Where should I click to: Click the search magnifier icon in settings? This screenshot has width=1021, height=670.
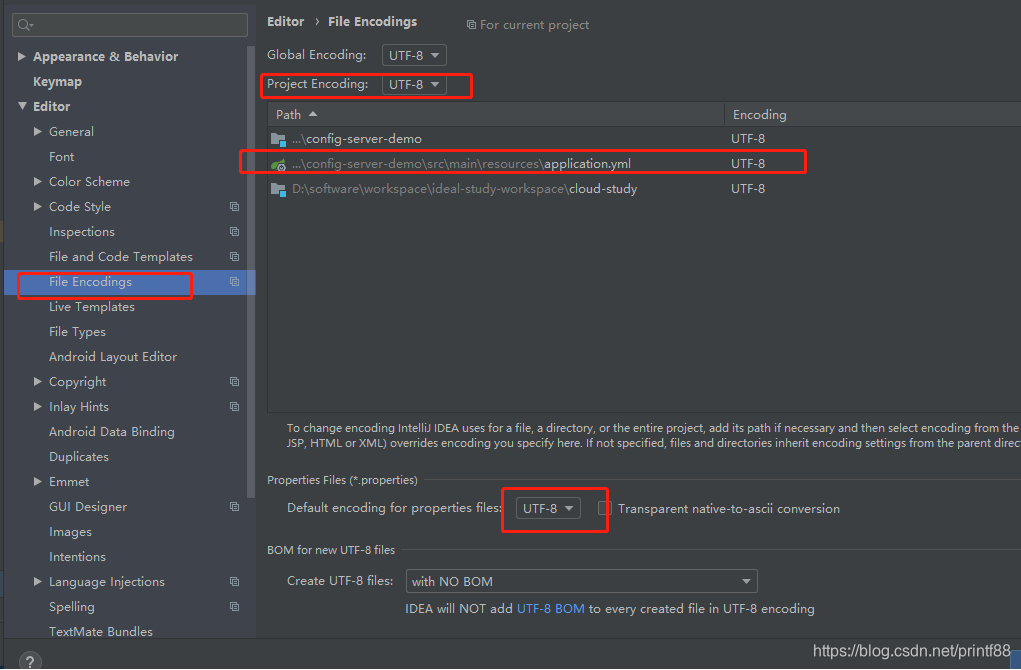[25, 25]
